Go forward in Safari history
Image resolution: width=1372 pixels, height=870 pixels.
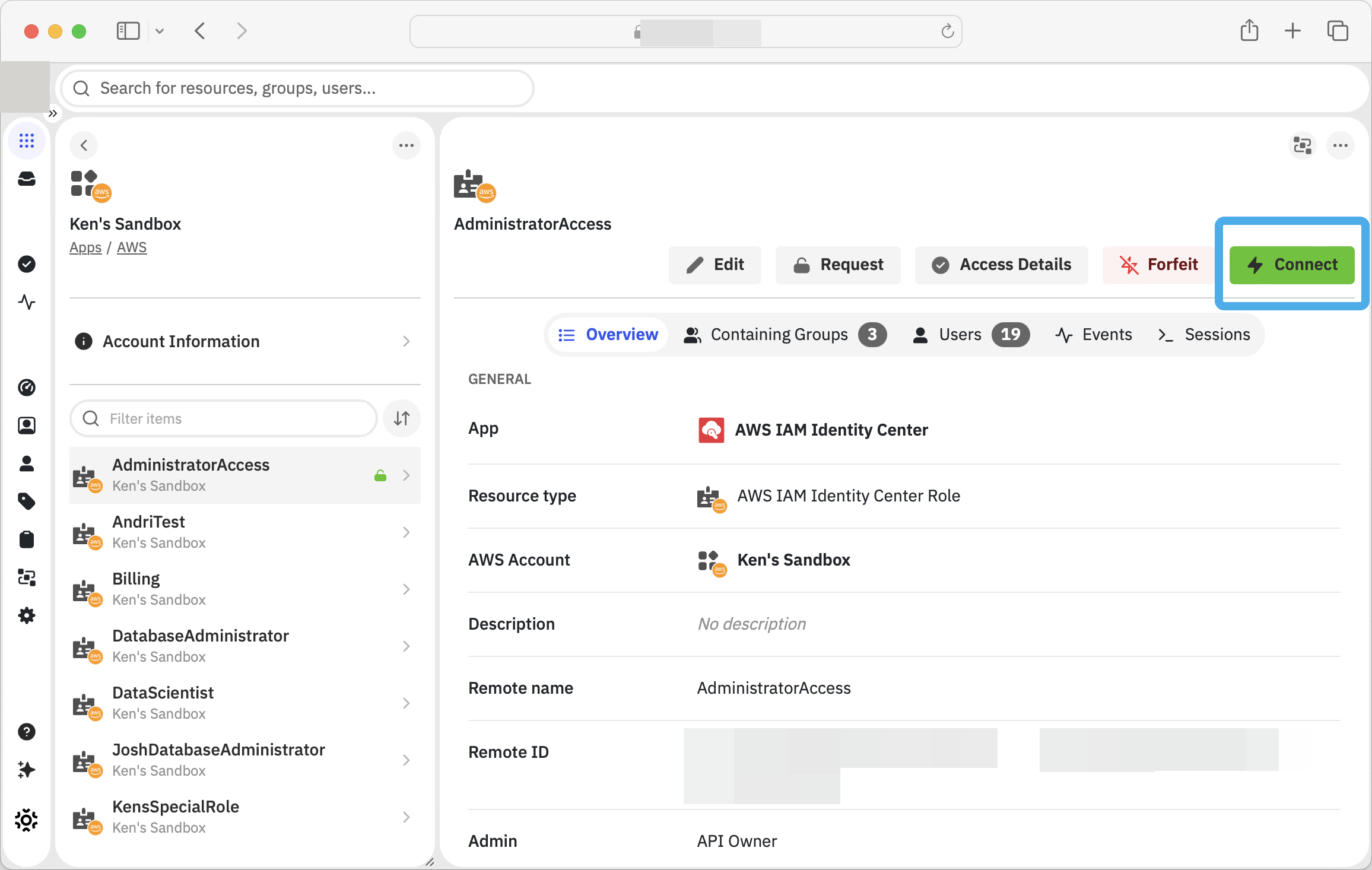click(x=242, y=31)
